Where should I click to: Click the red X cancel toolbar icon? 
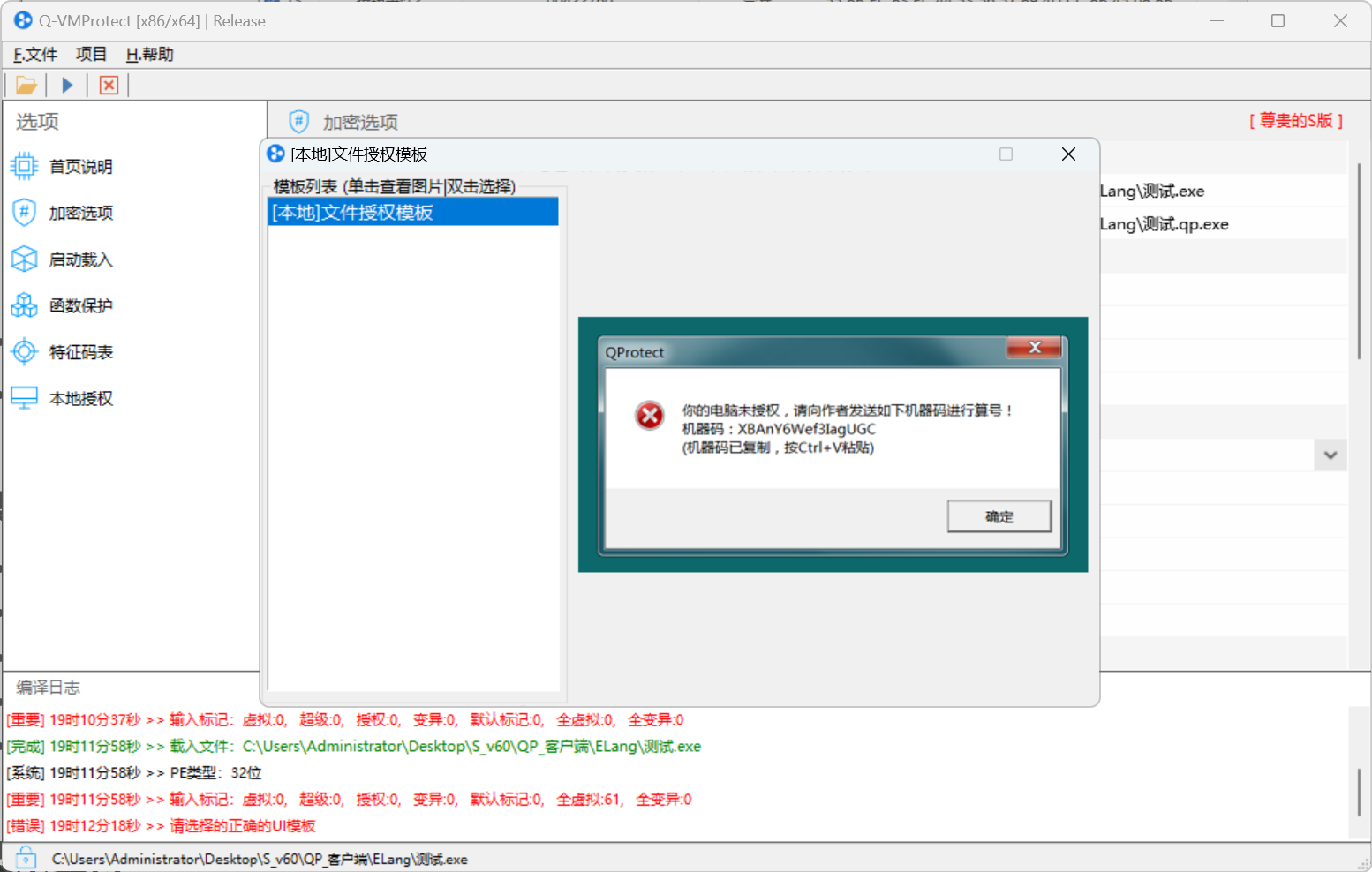(x=108, y=84)
